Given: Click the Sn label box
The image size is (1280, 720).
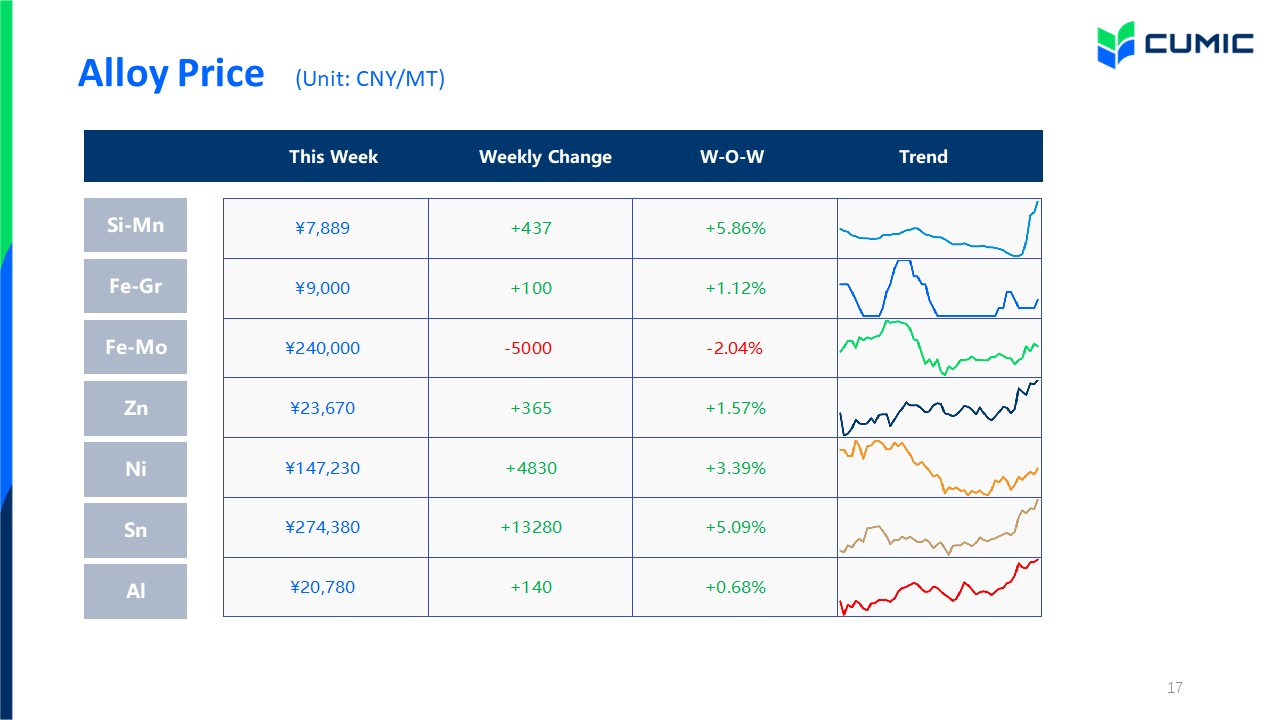Looking at the screenshot, I should pyautogui.click(x=135, y=530).
